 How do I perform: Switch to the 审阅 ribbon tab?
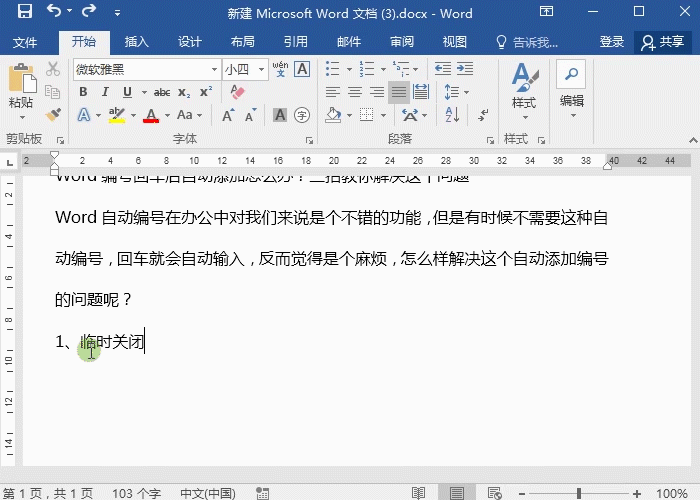[x=402, y=42]
